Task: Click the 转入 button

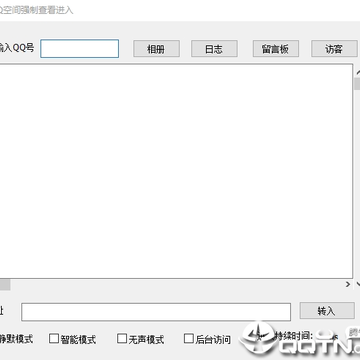Action: tap(327, 311)
